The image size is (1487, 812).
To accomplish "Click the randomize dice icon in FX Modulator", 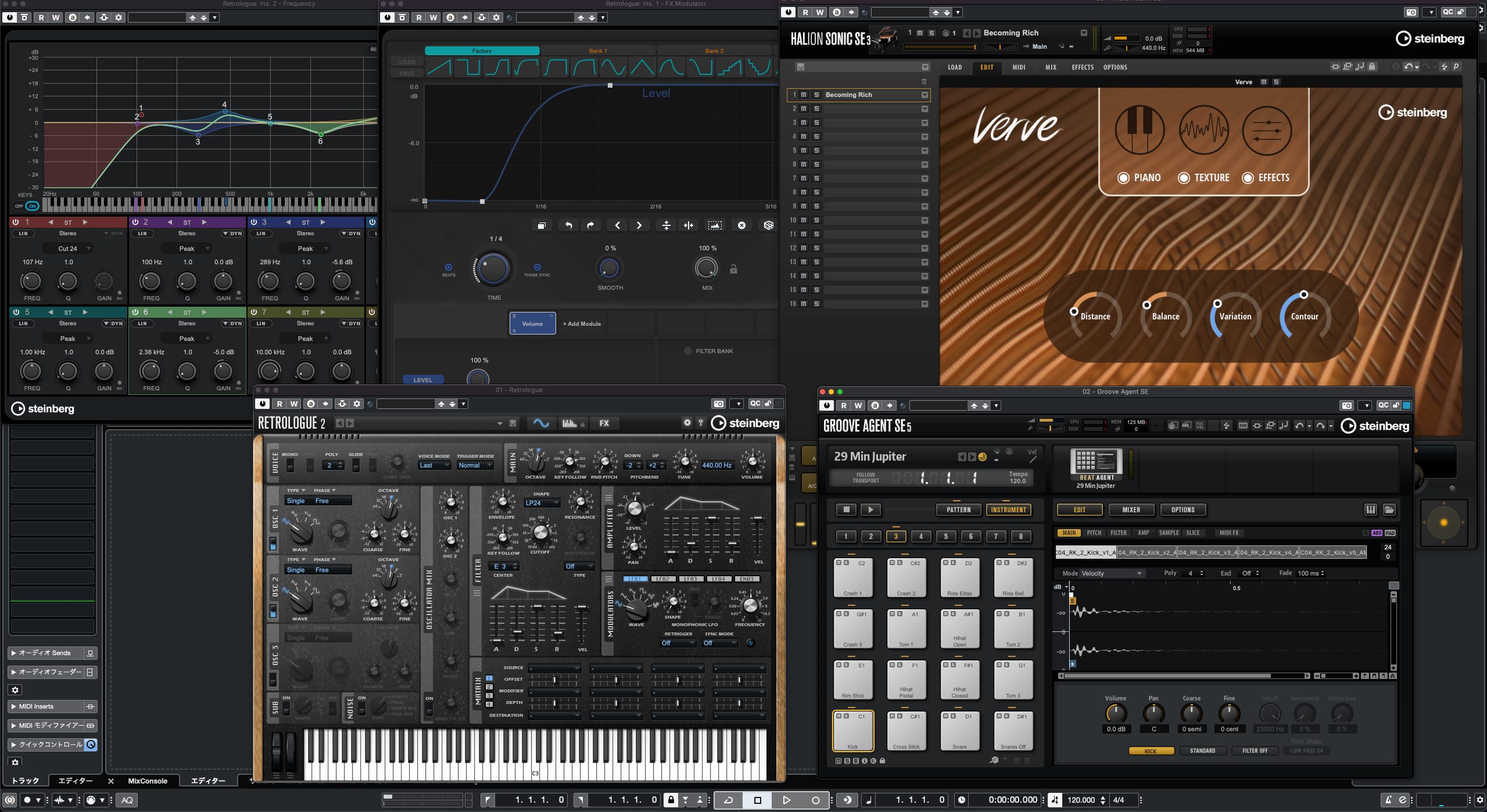I will [768, 225].
